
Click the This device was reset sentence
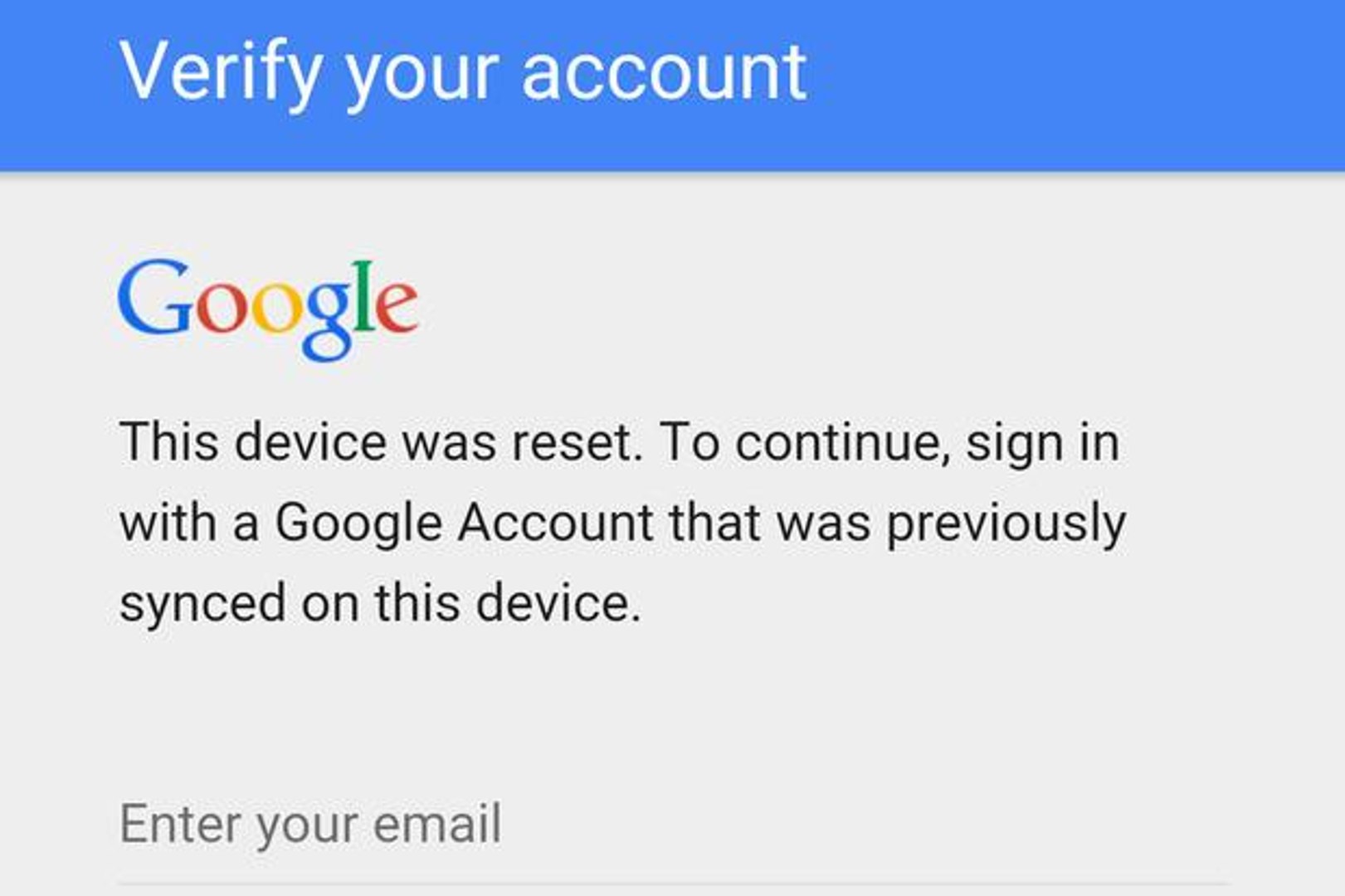(382, 442)
